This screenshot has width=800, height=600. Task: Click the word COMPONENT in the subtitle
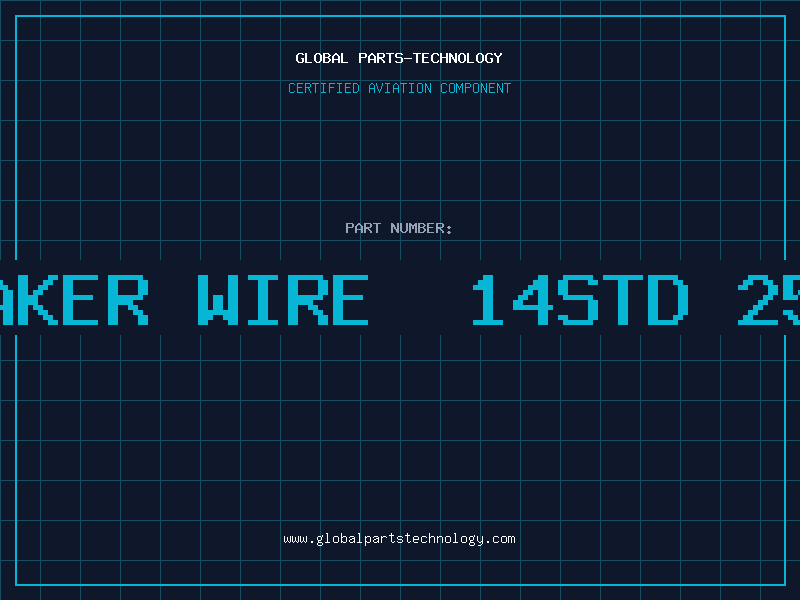[x=476, y=88]
